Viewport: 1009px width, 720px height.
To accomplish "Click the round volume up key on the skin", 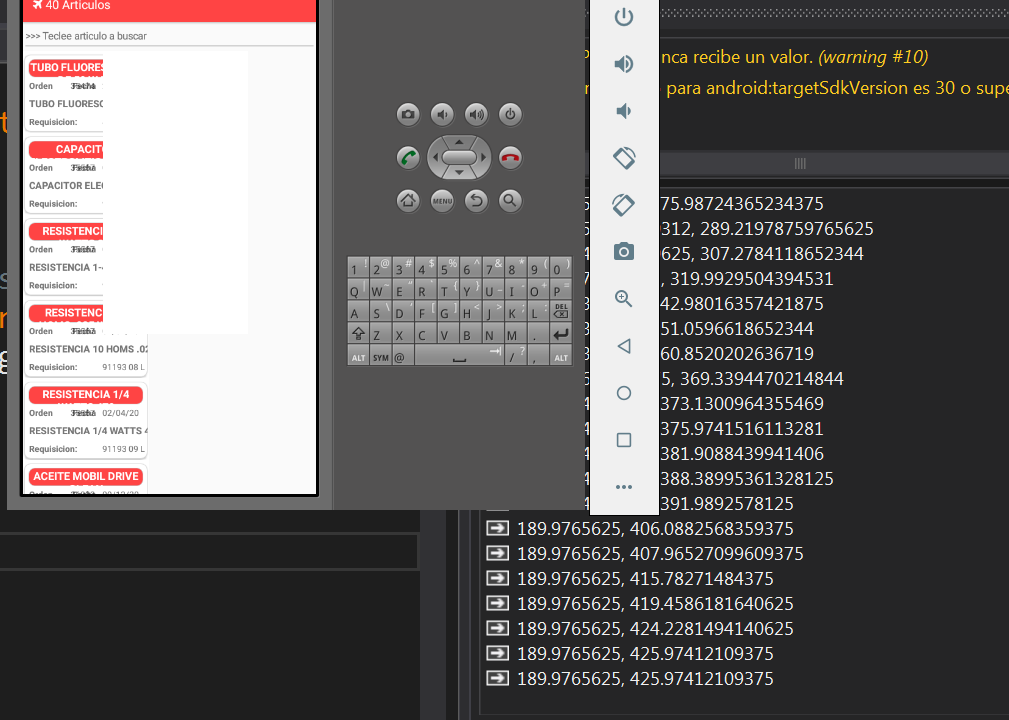I will (x=476, y=115).
